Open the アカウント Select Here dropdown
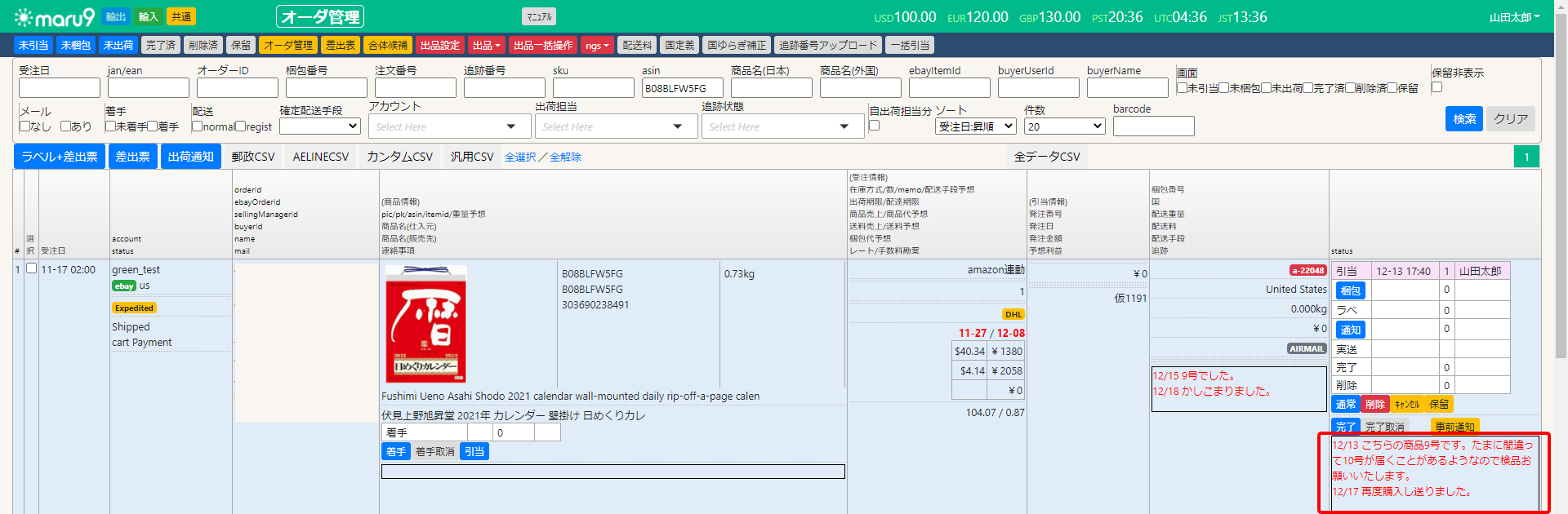Image resolution: width=1568 pixels, height=514 pixels. (x=445, y=126)
